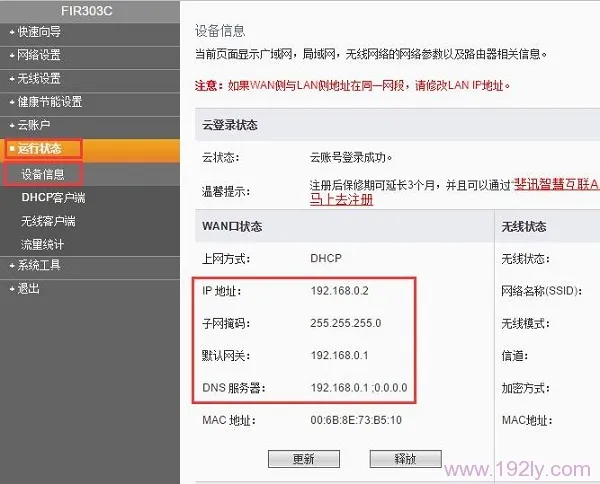This screenshot has height=484, width=600.
Task: Expand the 系统工具 sidebar section
Action: 40,265
